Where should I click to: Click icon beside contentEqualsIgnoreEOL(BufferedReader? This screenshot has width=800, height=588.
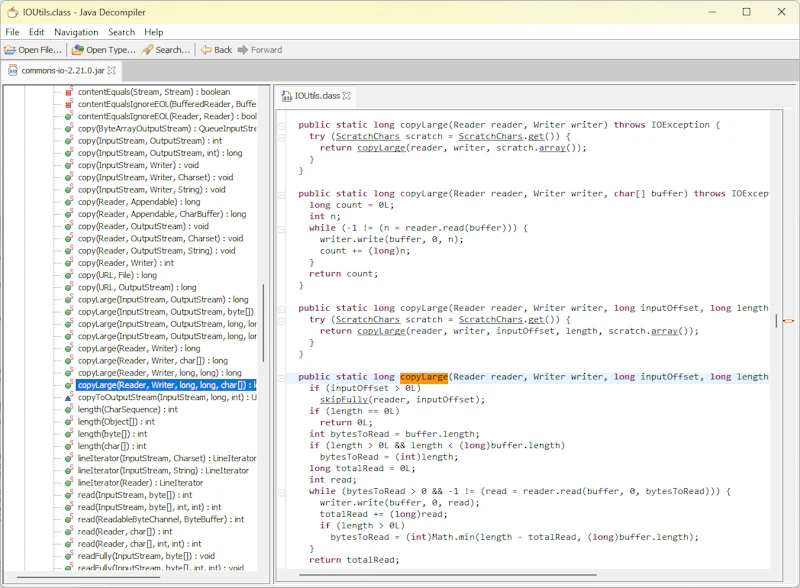[69, 104]
